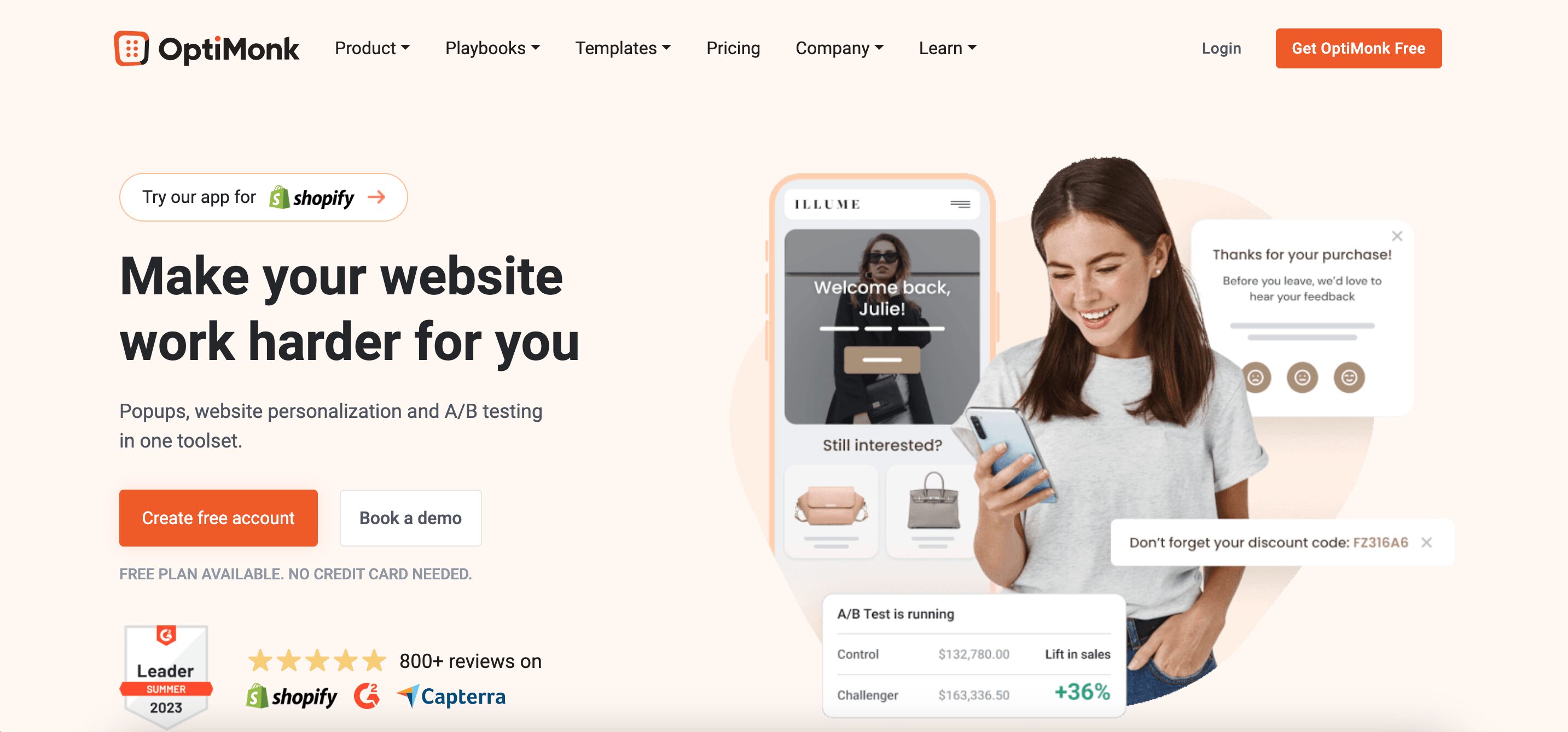The width and height of the screenshot is (1568, 732).
Task: Open the Learn menu
Action: pyautogui.click(x=946, y=47)
